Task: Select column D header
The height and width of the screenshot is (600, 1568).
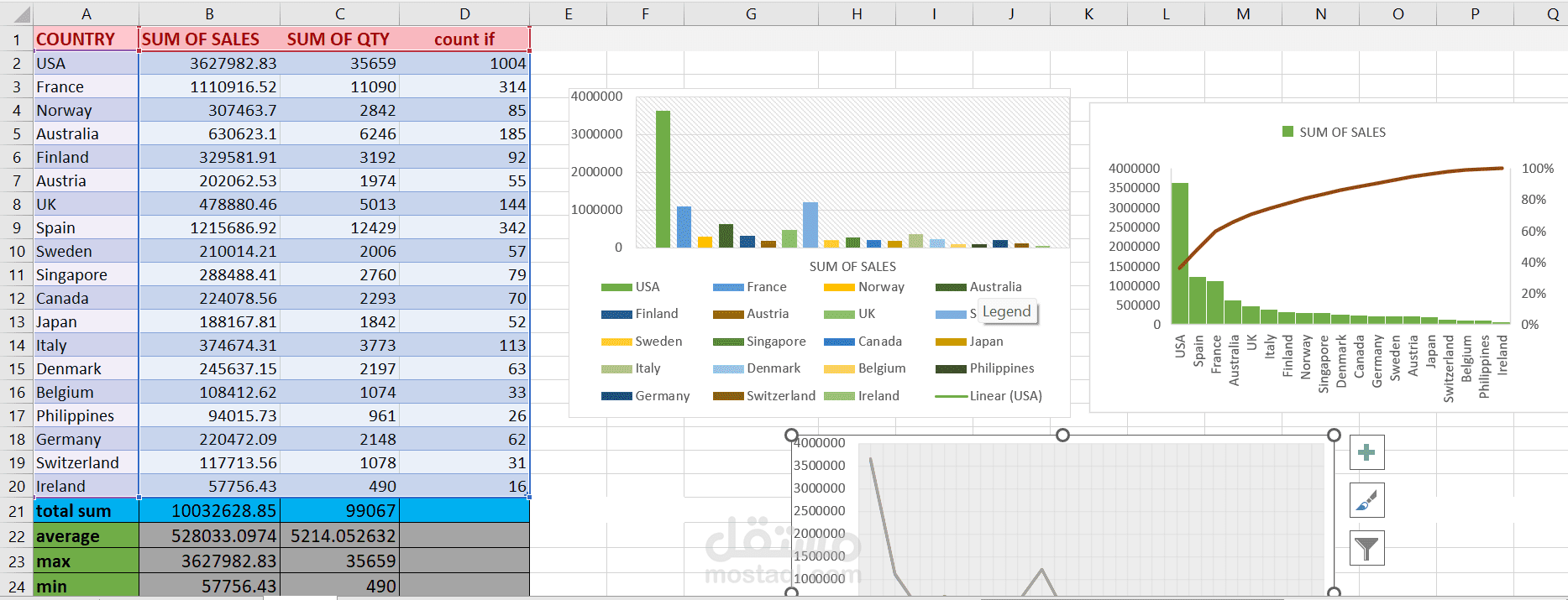Action: [x=464, y=14]
